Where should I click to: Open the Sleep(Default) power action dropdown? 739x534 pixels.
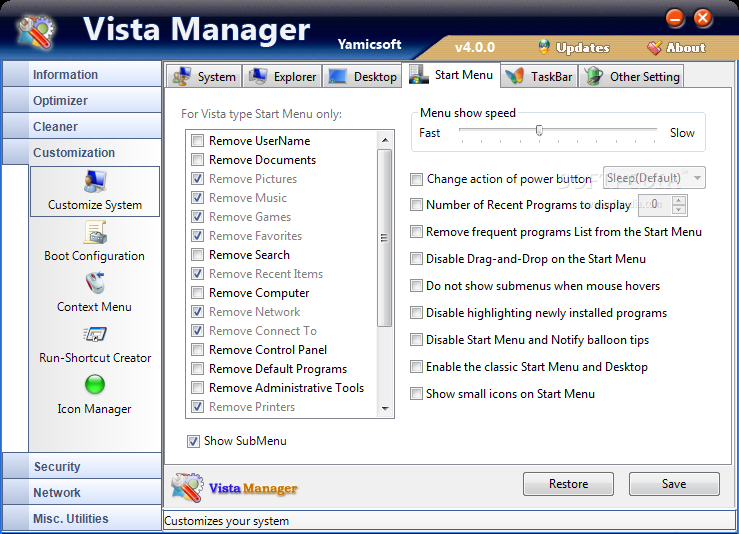[654, 178]
